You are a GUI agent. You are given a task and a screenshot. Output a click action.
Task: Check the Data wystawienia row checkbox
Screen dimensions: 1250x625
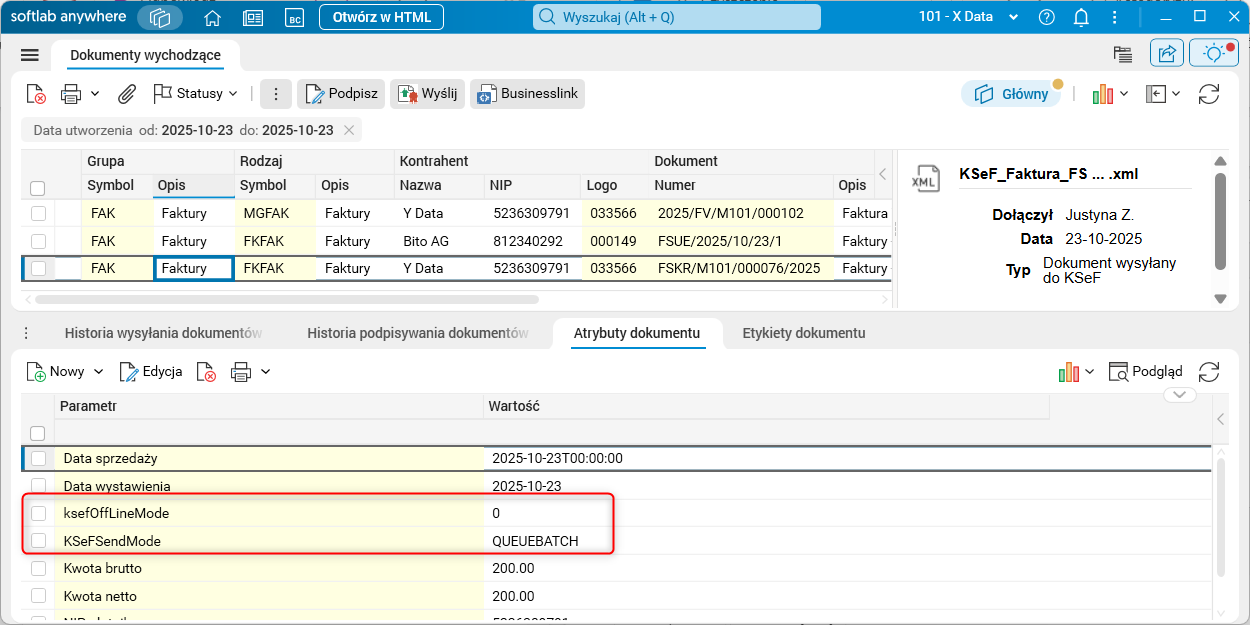click(x=38, y=486)
